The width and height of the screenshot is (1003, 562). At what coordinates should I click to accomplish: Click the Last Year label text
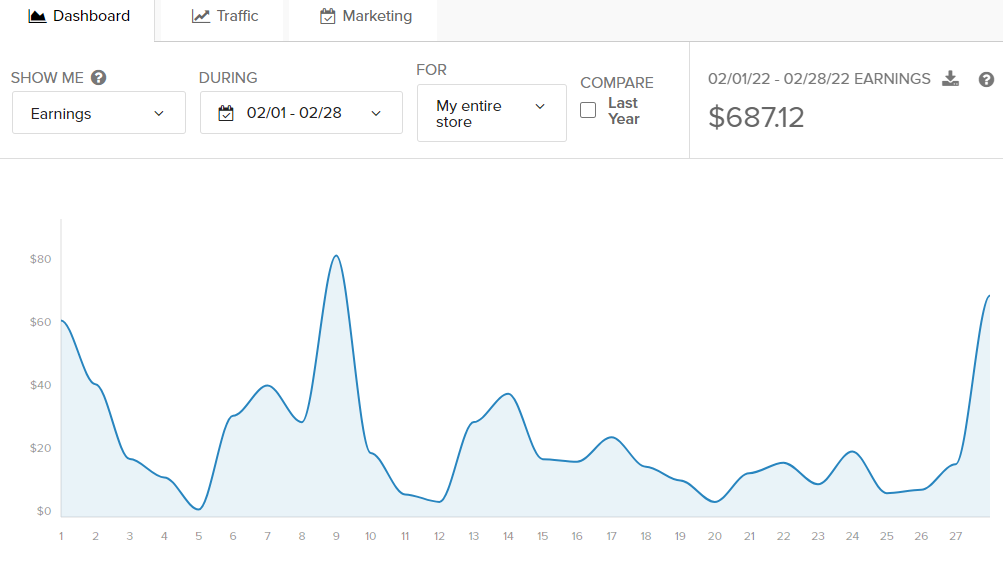pos(623,110)
